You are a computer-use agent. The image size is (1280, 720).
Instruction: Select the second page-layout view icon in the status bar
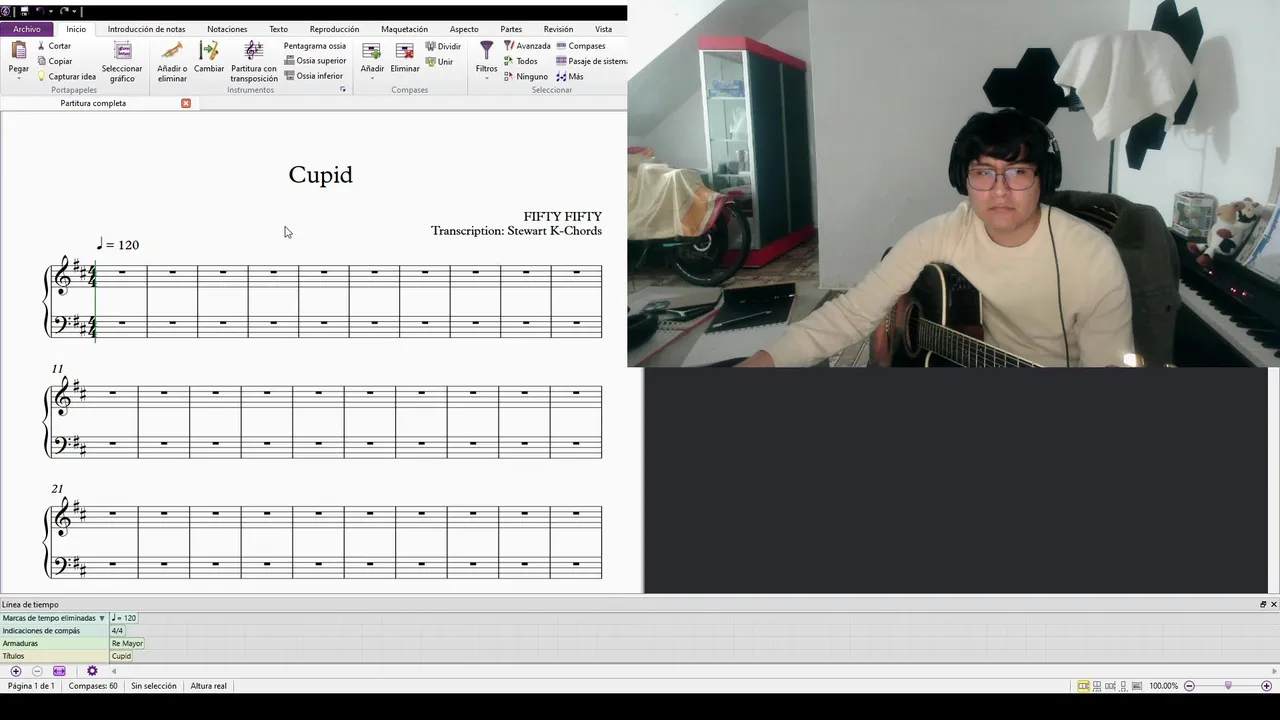[1097, 686]
